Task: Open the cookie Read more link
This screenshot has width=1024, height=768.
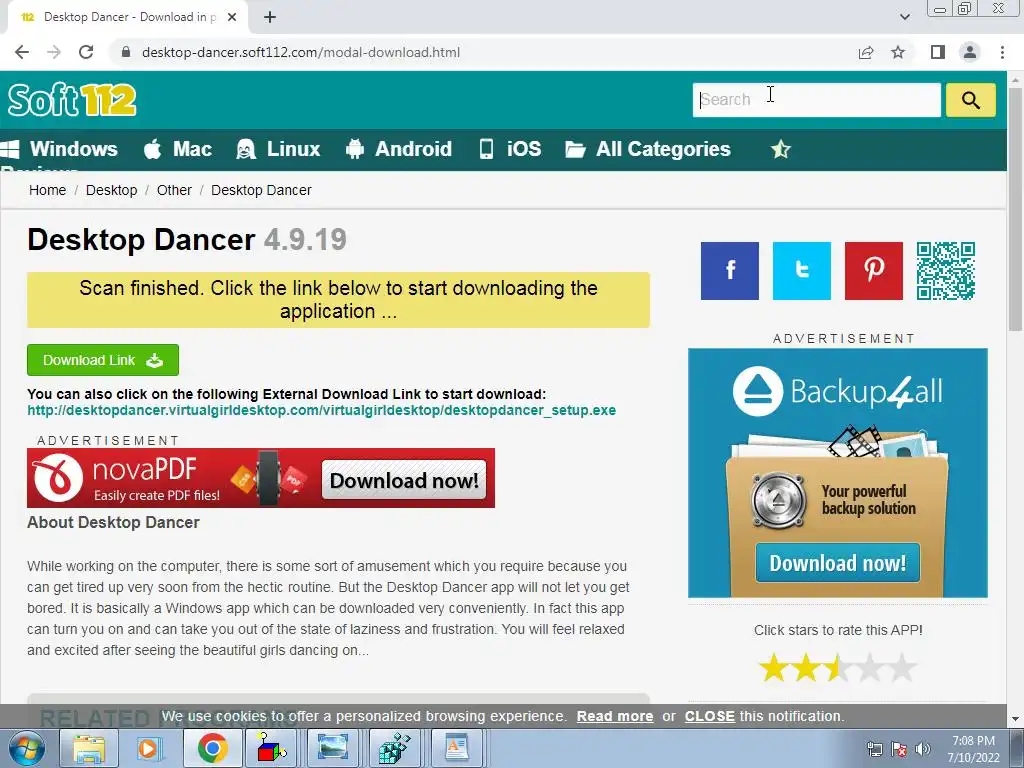Action: coord(615,716)
